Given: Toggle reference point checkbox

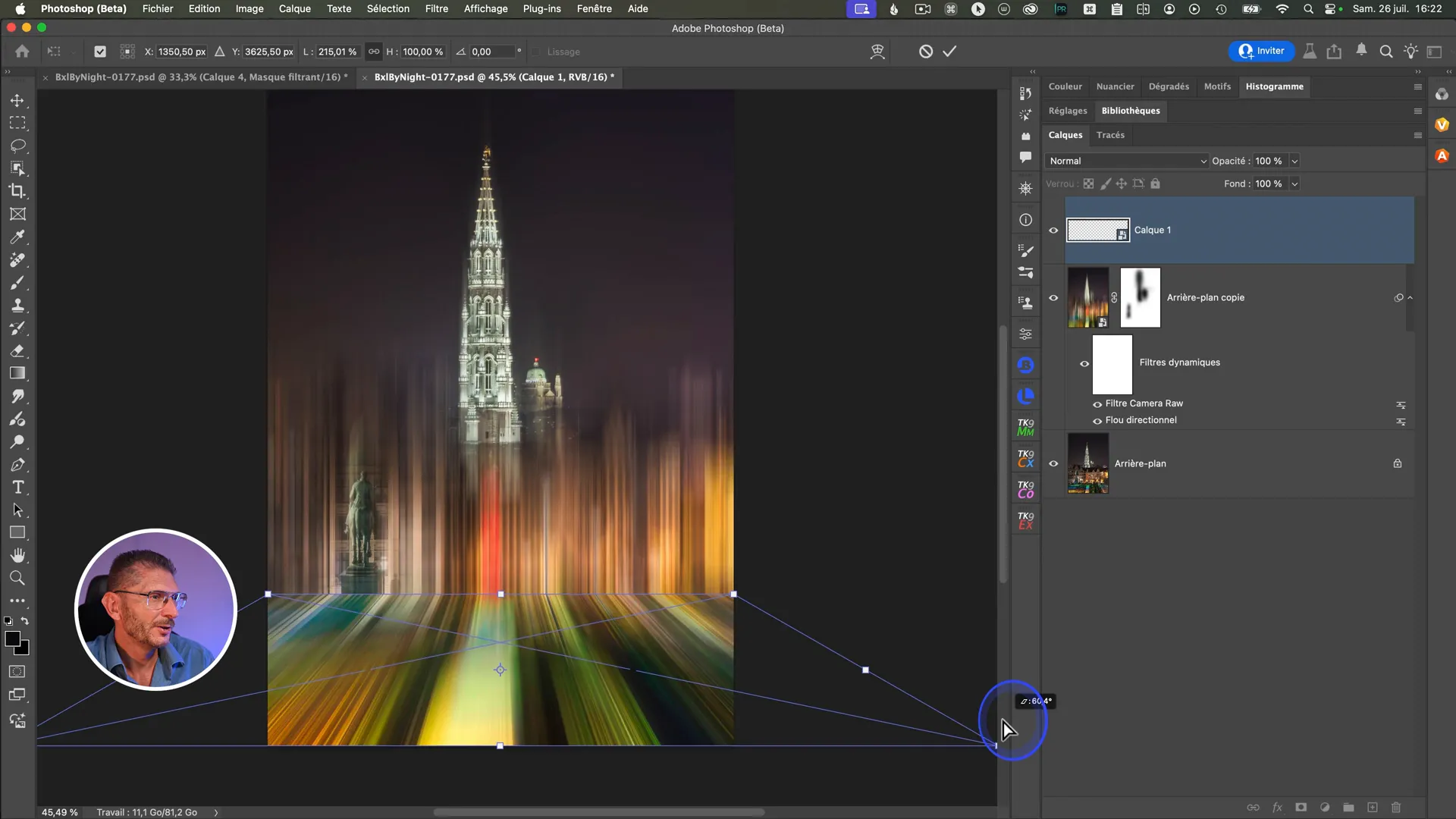Looking at the screenshot, I should tap(100, 52).
